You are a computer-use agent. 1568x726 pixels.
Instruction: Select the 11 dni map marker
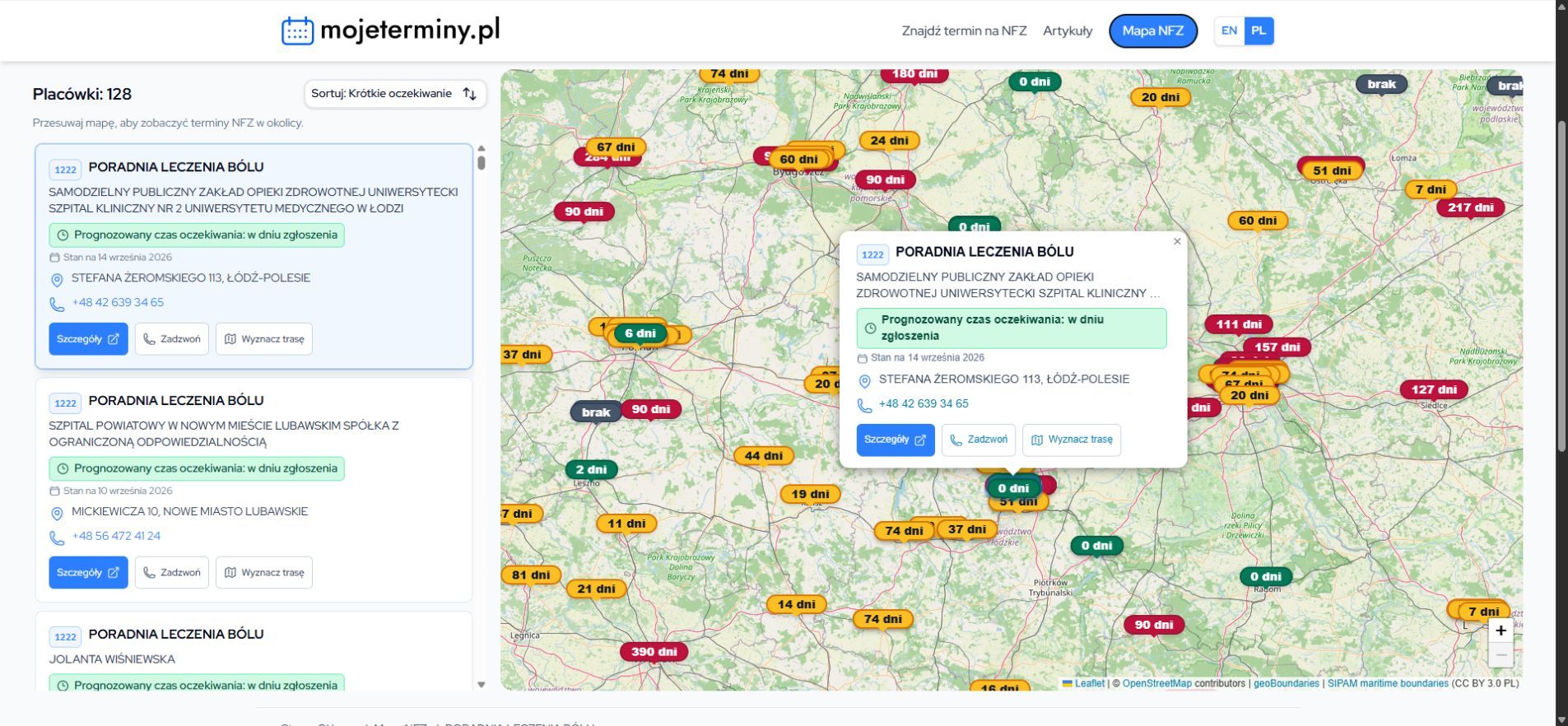(626, 524)
